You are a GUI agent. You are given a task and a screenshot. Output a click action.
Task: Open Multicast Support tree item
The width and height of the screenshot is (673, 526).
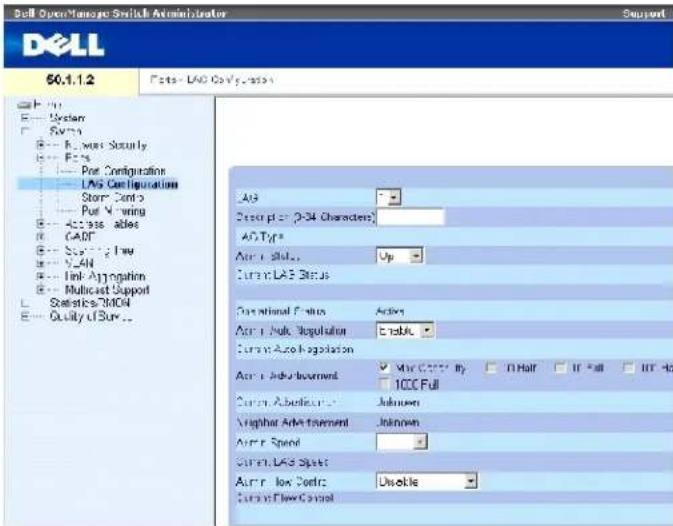pyautogui.click(x=107, y=290)
